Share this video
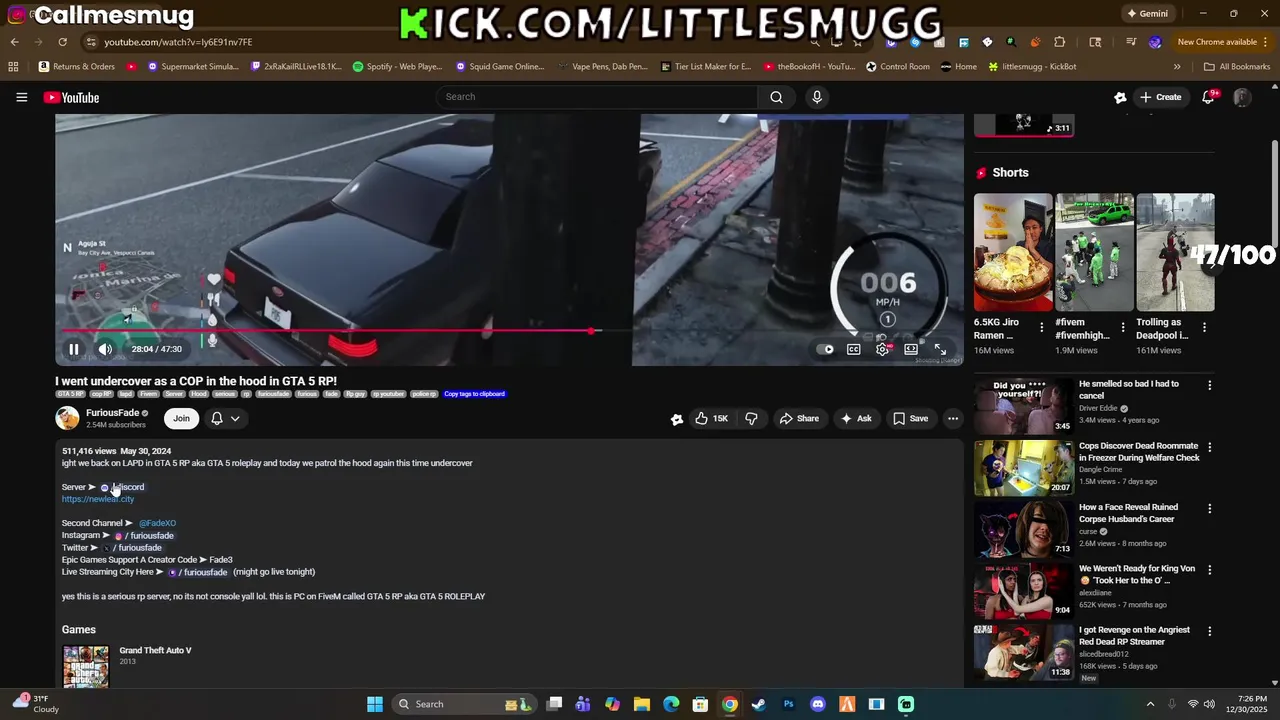1280x720 pixels. point(799,418)
